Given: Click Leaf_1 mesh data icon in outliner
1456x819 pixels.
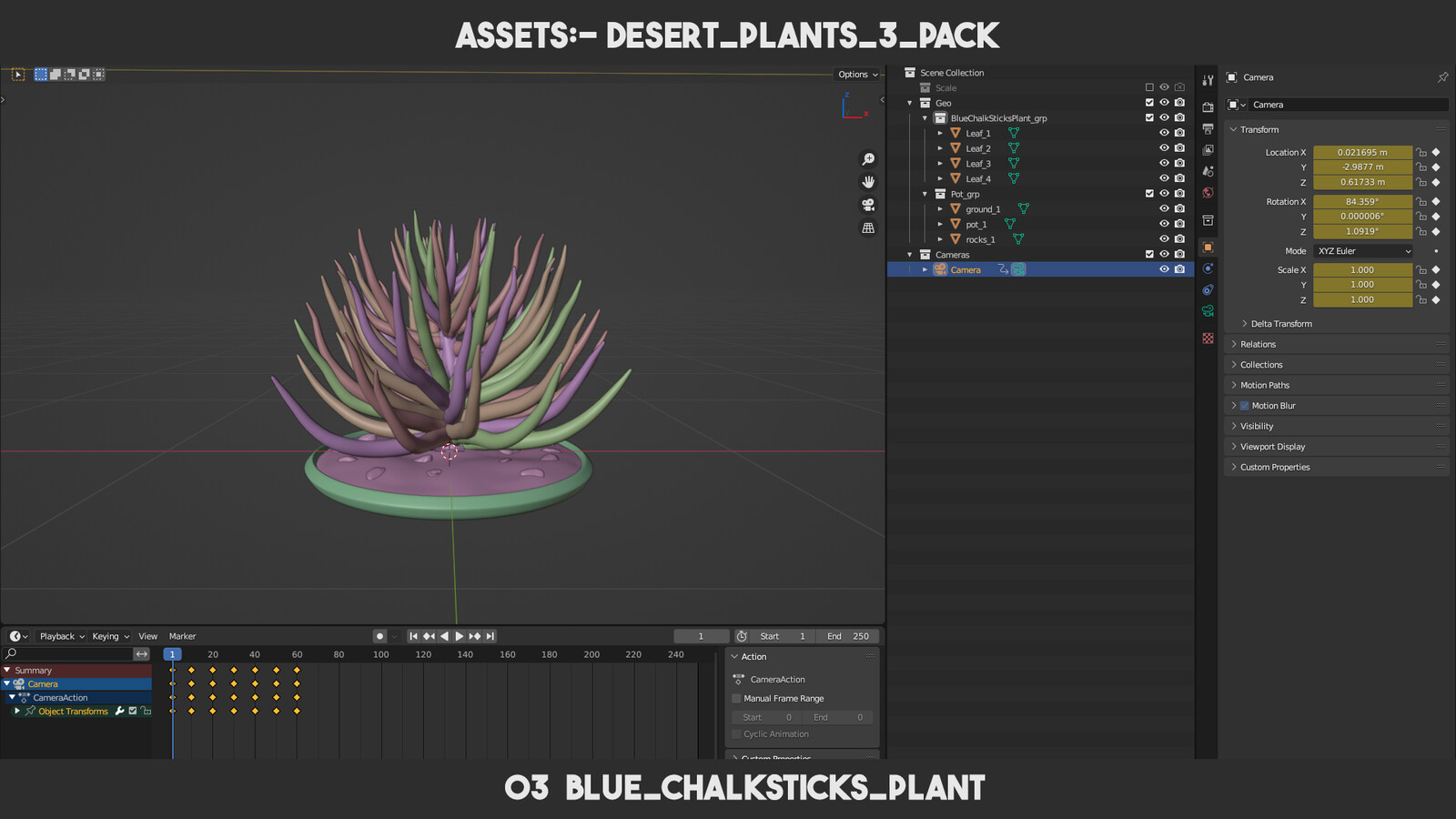Looking at the screenshot, I should coord(1013,133).
